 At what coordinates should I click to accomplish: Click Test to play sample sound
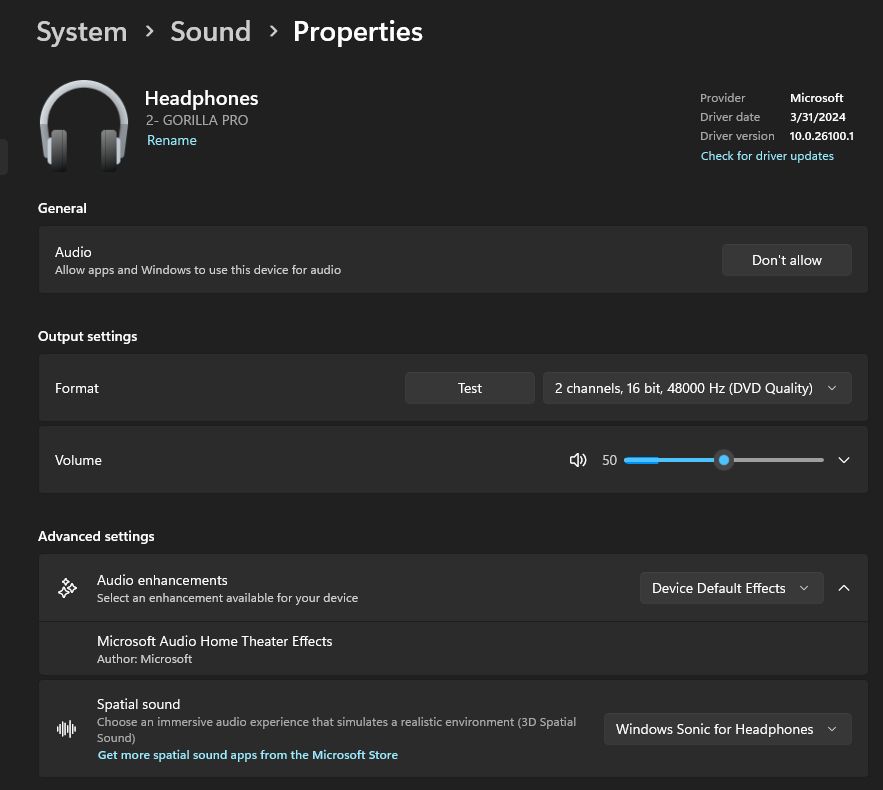(469, 388)
